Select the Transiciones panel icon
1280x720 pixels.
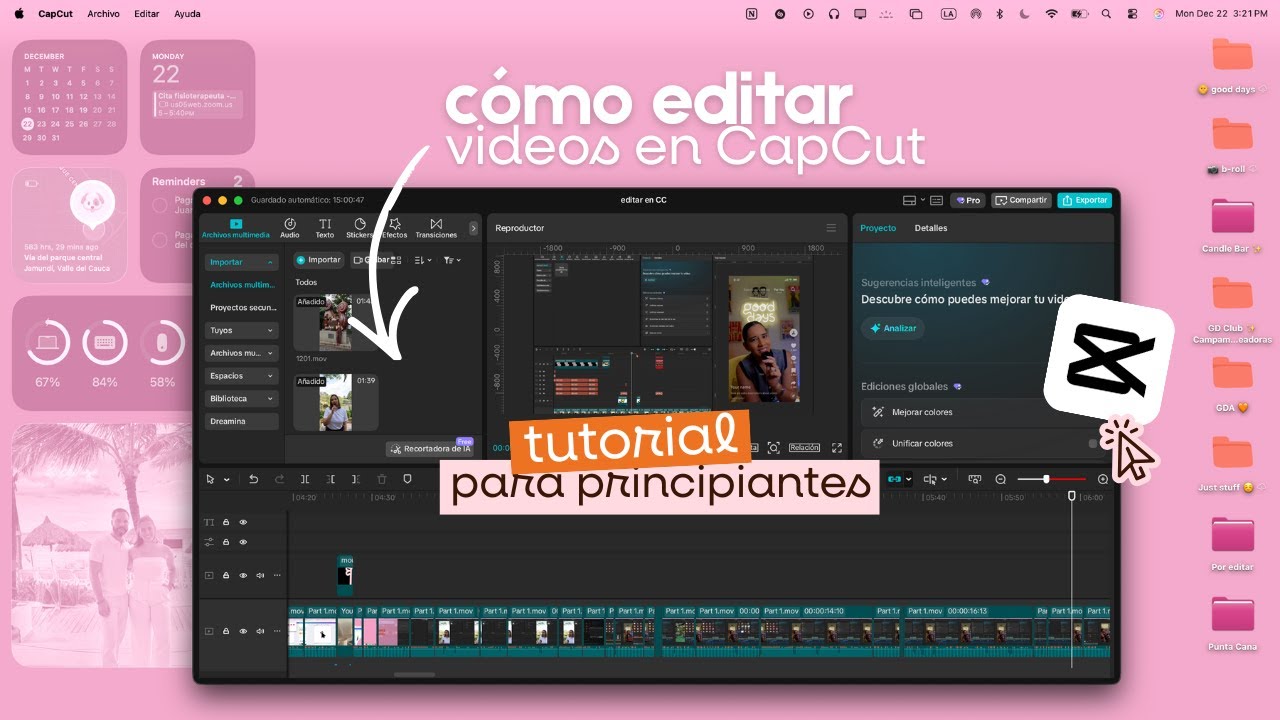click(436, 228)
